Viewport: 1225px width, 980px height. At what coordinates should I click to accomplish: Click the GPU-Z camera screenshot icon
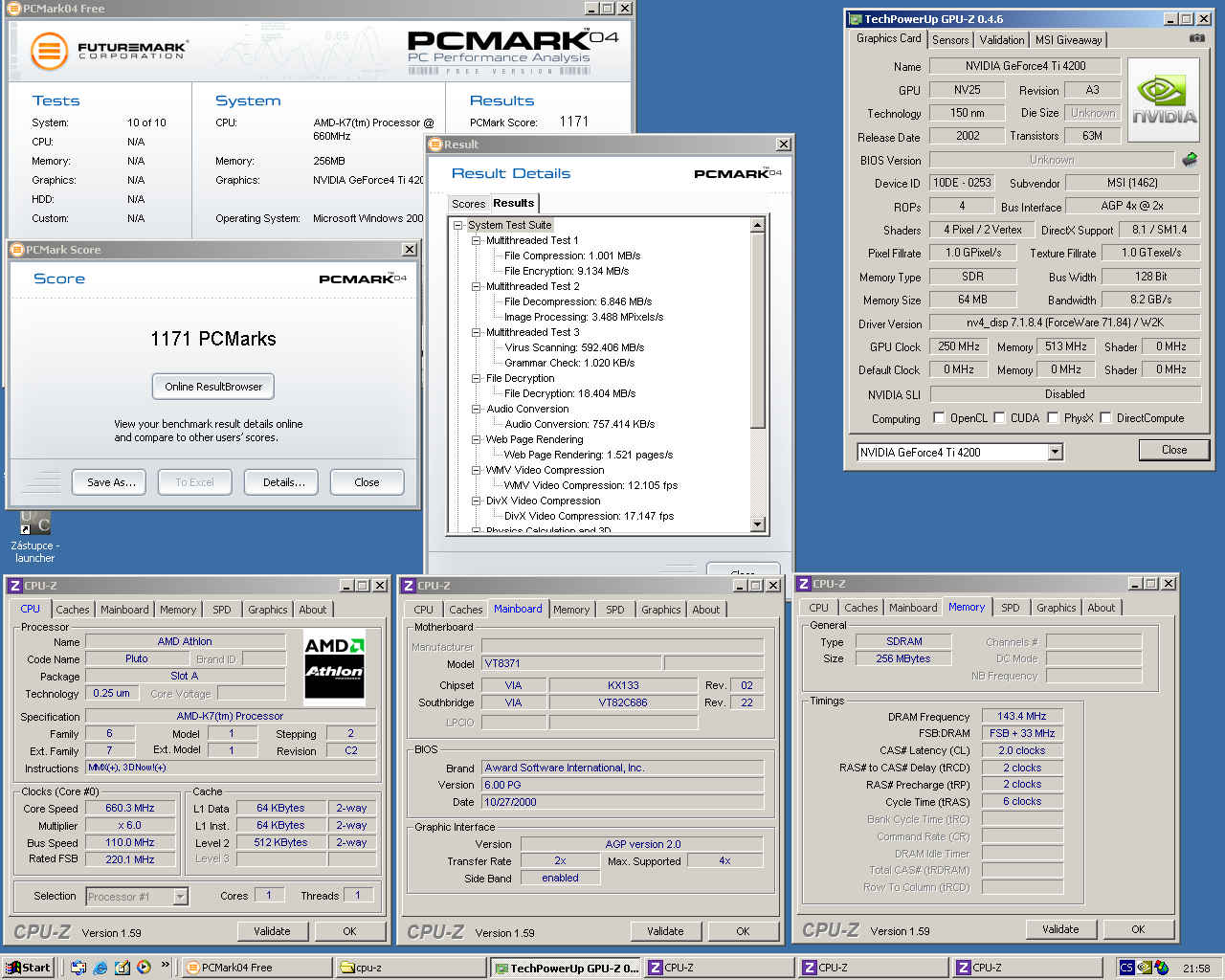click(1196, 38)
